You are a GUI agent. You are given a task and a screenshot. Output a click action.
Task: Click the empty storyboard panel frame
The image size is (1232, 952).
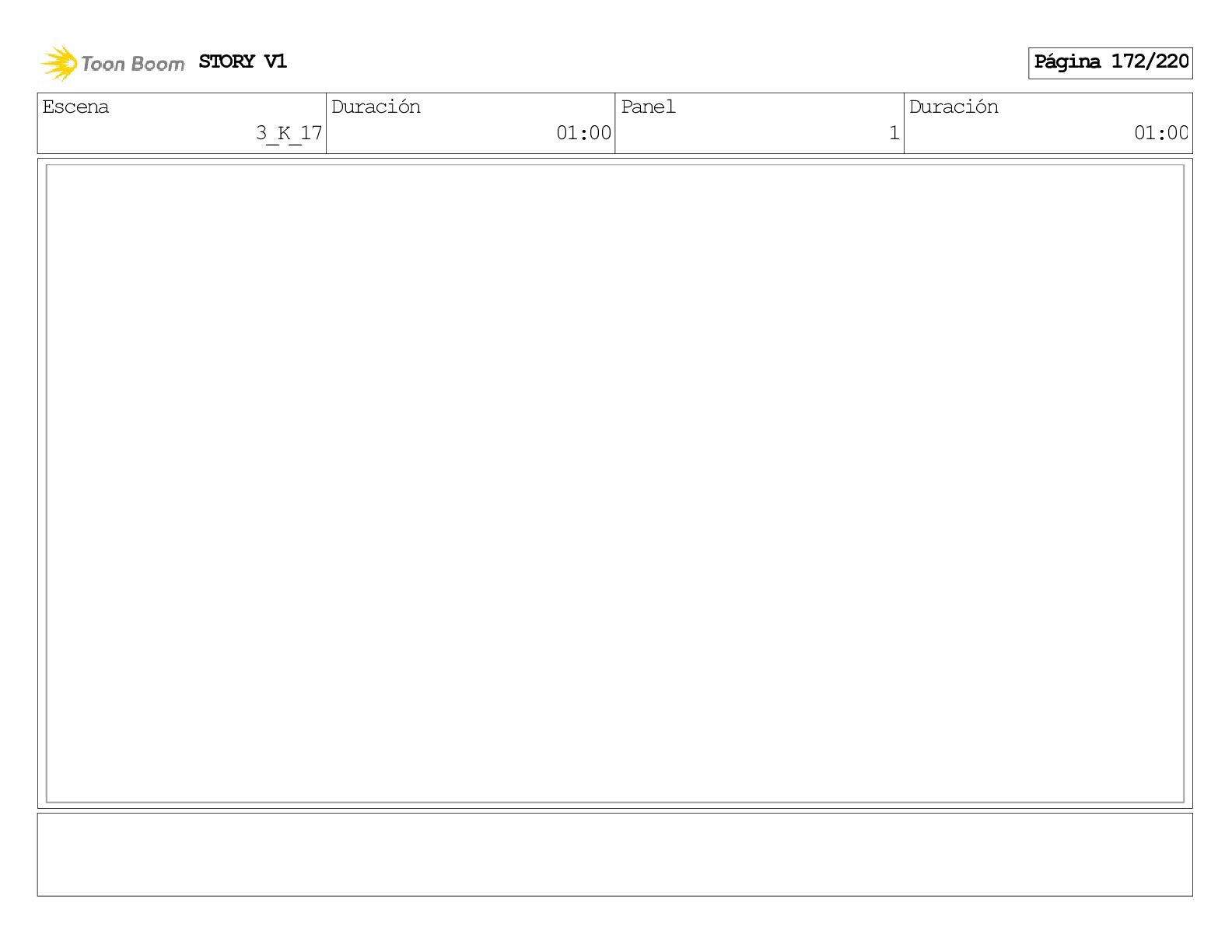point(615,483)
